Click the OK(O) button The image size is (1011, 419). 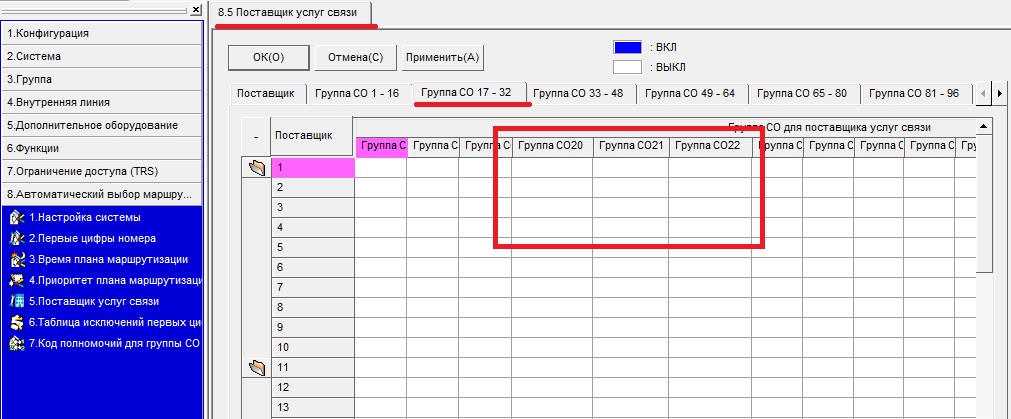click(x=269, y=57)
